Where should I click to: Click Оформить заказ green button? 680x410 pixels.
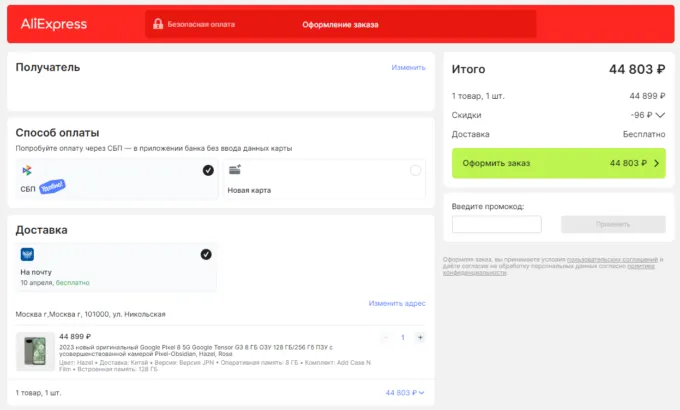[x=558, y=163]
